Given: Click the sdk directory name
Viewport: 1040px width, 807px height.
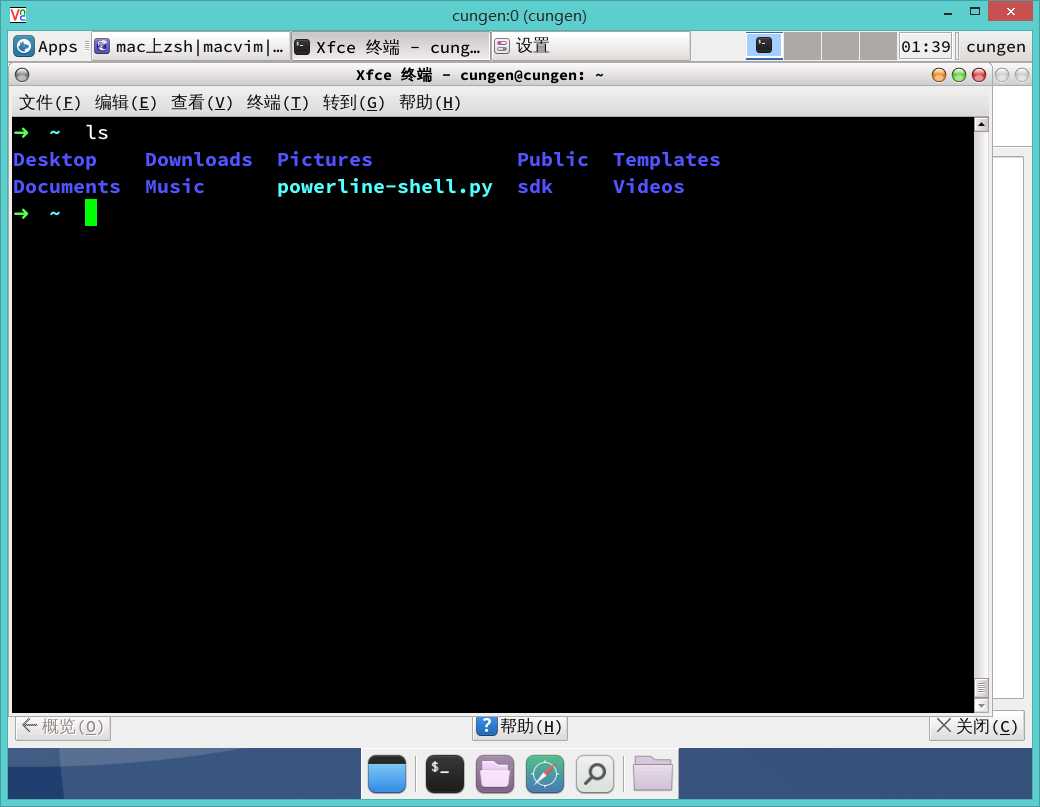Looking at the screenshot, I should pyautogui.click(x=535, y=187).
